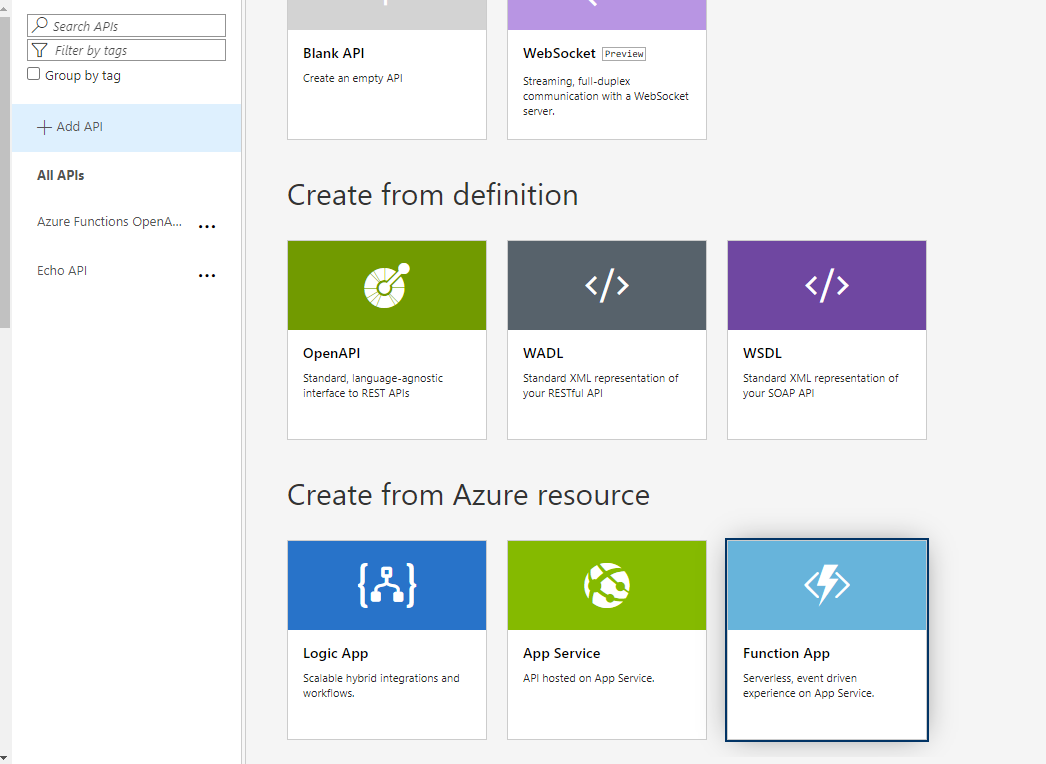Select the All APIs heading
The height and width of the screenshot is (764, 1046).
[x=61, y=175]
